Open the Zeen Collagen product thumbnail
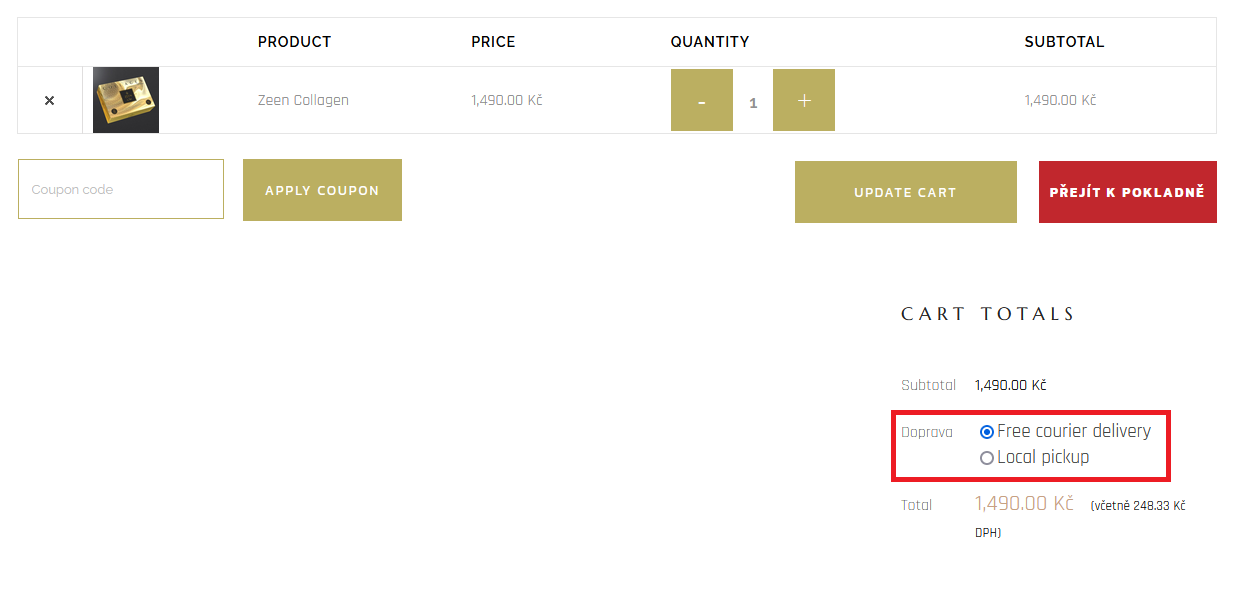 click(126, 100)
